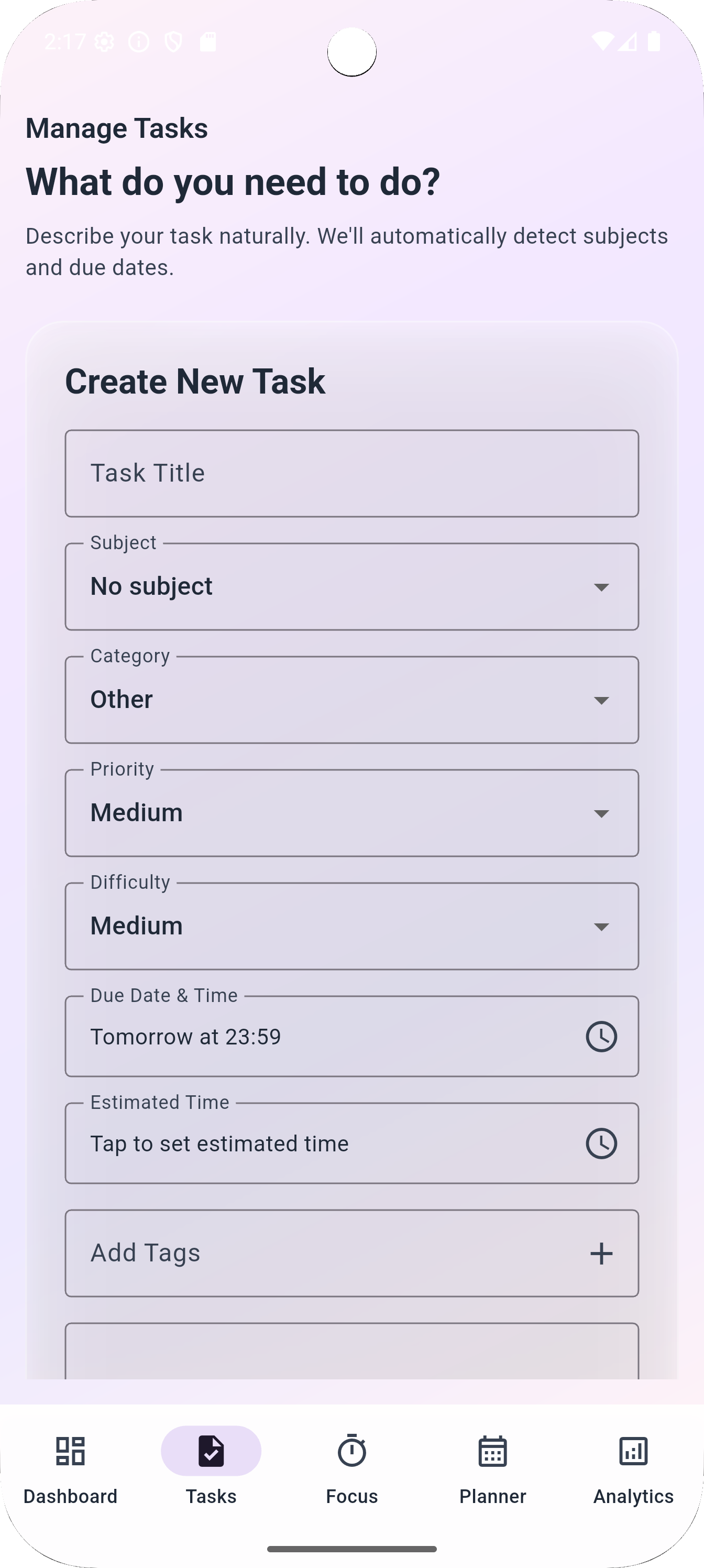704x1568 pixels.
Task: Tap the plus icon beside Add Tags
Action: click(601, 1254)
